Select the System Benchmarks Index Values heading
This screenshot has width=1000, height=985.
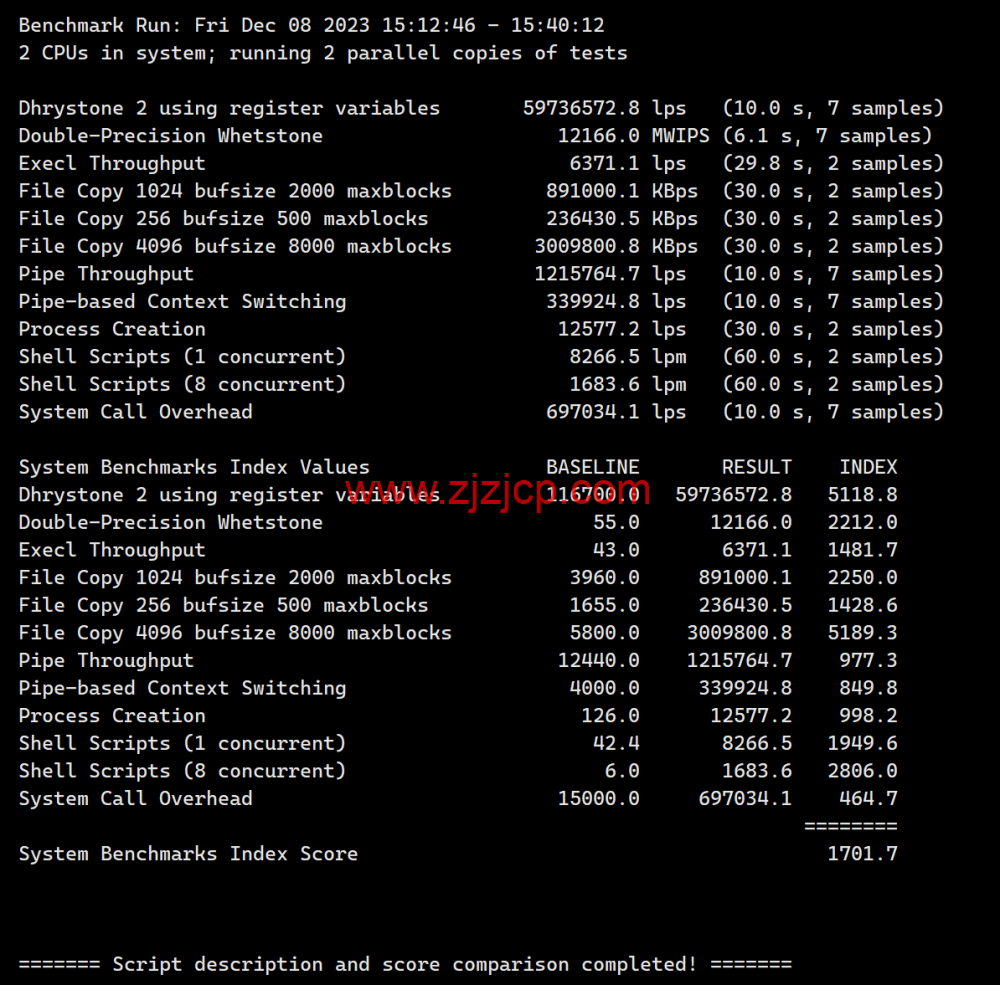(x=185, y=466)
